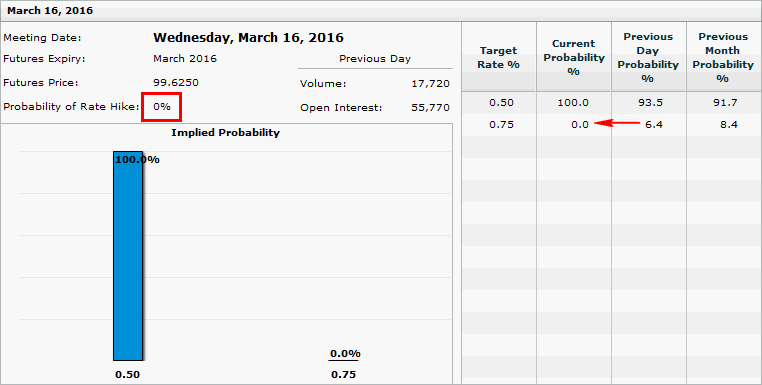Click the Volume label

[323, 84]
